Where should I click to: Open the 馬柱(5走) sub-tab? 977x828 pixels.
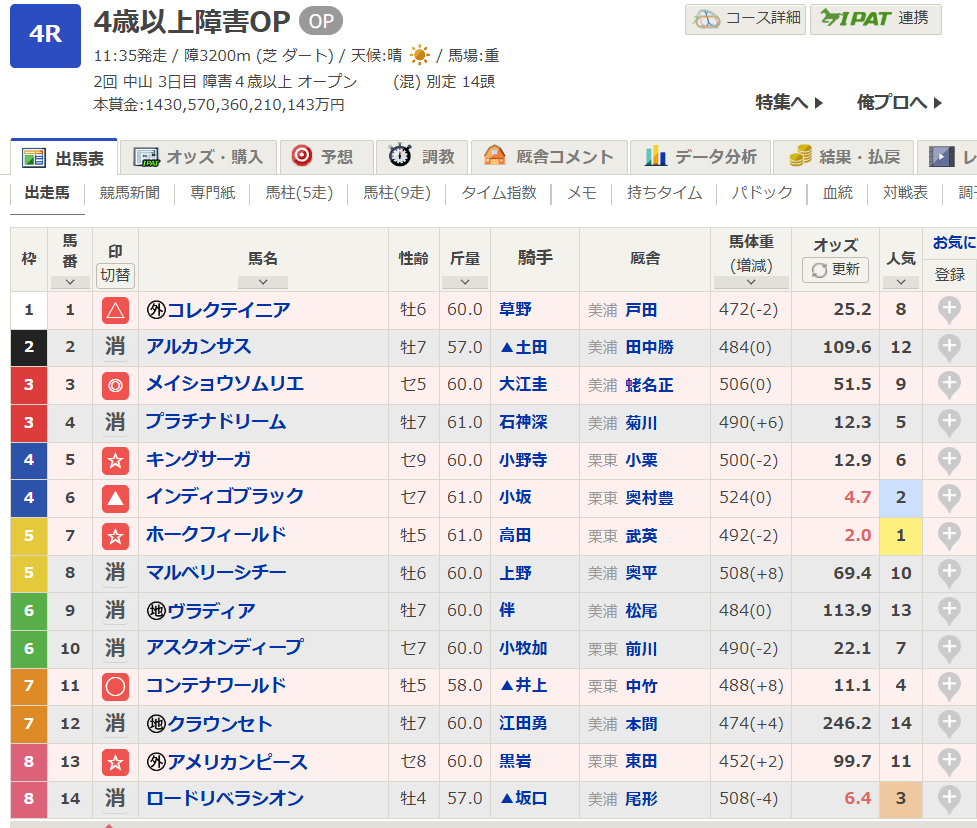[299, 193]
